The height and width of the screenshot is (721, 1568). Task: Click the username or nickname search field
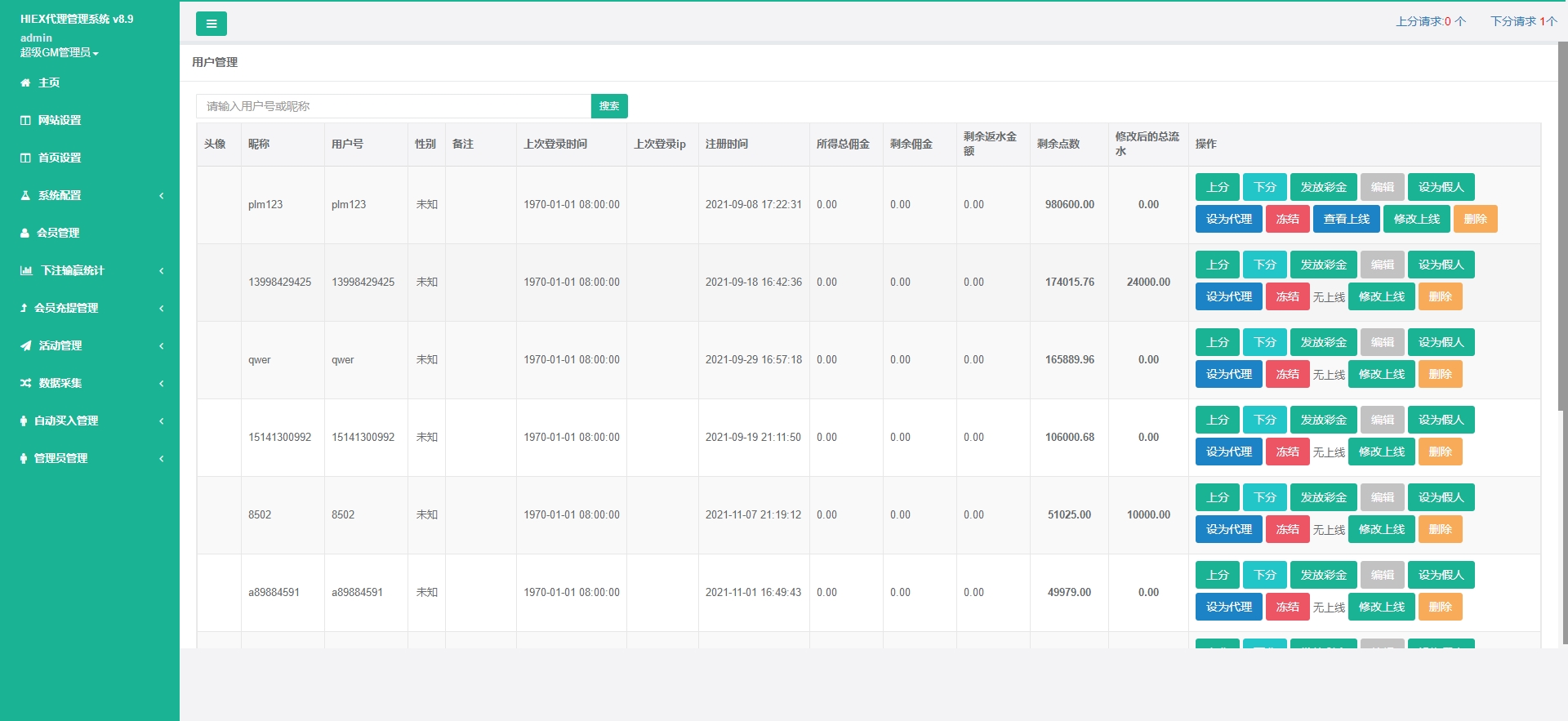(393, 106)
